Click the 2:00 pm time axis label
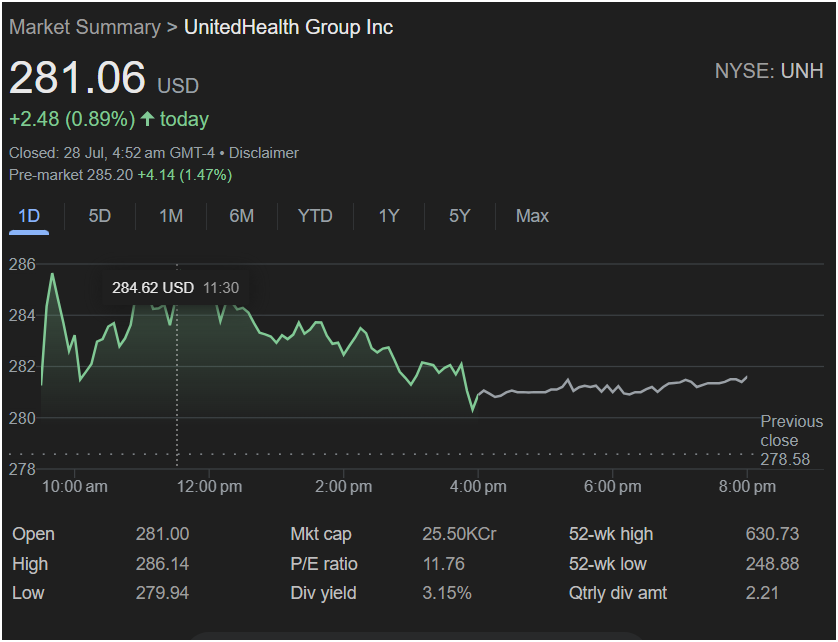838x642 pixels. [x=344, y=486]
